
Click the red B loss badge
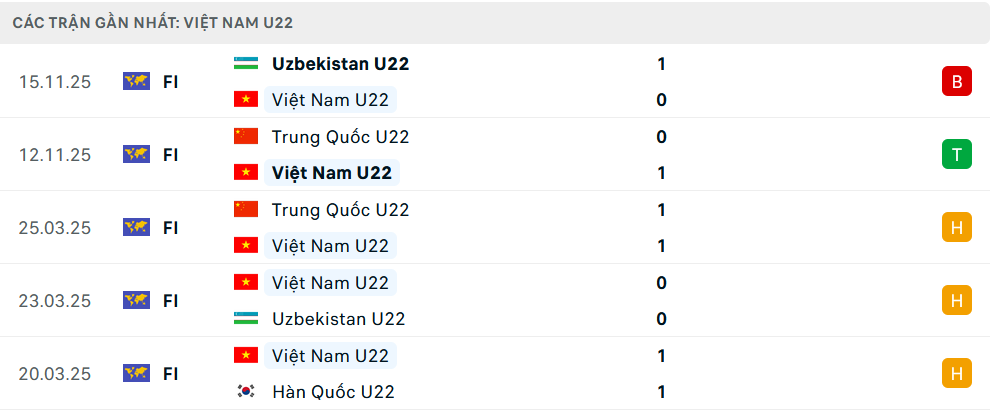point(956,81)
